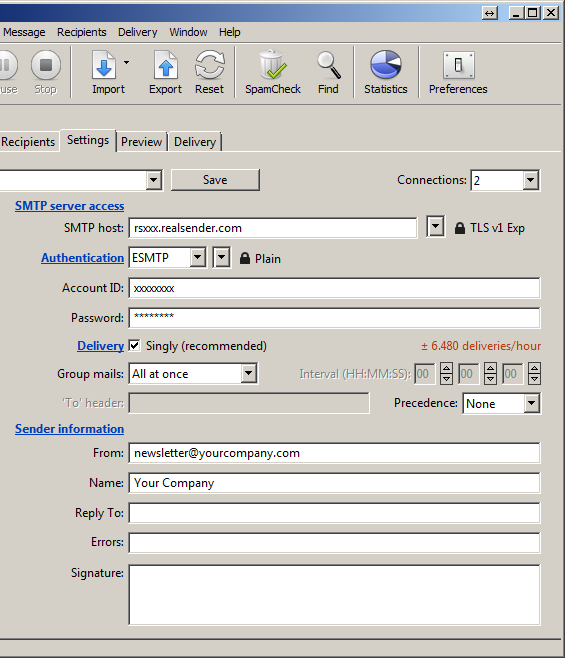Open the Group mails dropdown
This screenshot has height=658, width=565.
coord(248,373)
